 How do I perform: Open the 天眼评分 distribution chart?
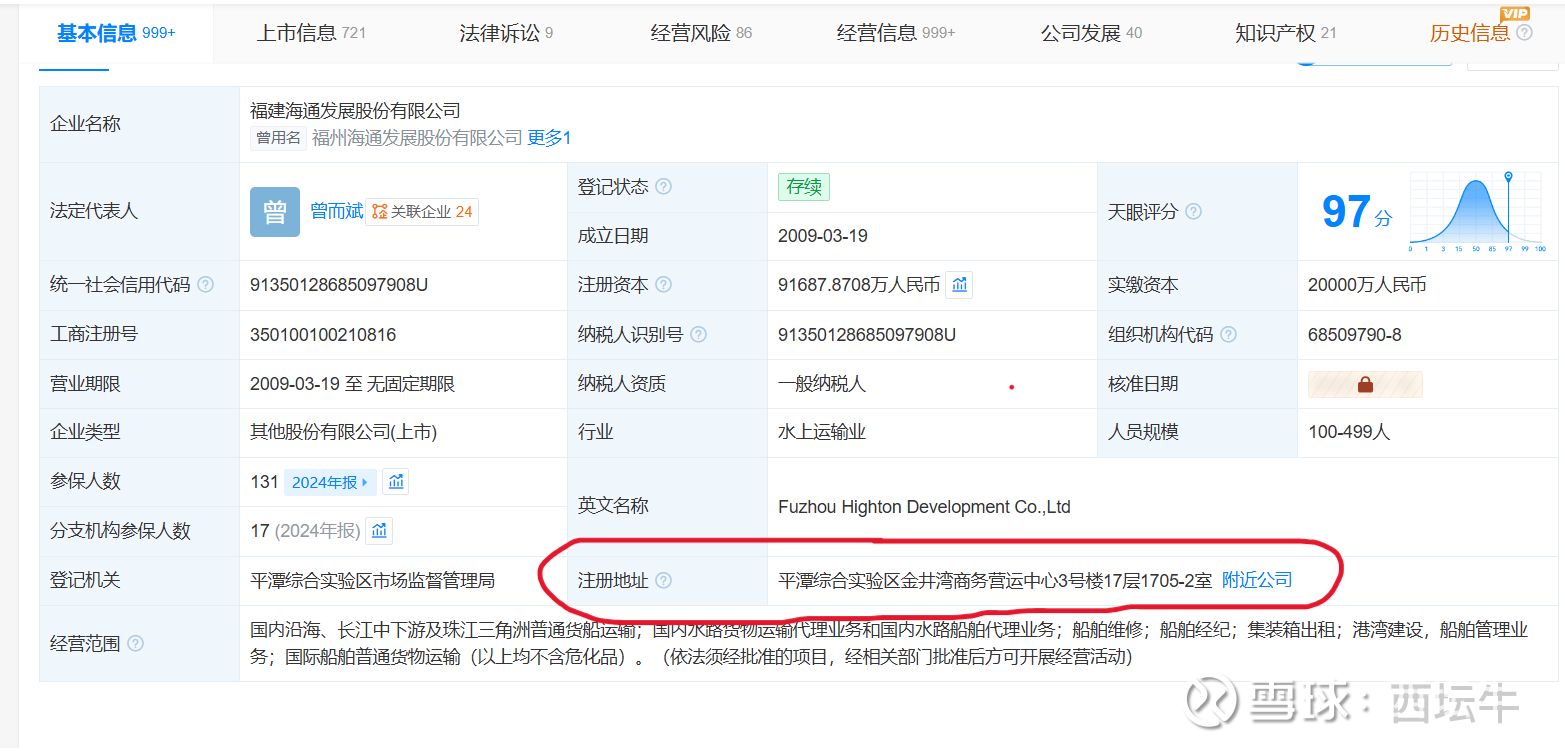coord(1478,212)
